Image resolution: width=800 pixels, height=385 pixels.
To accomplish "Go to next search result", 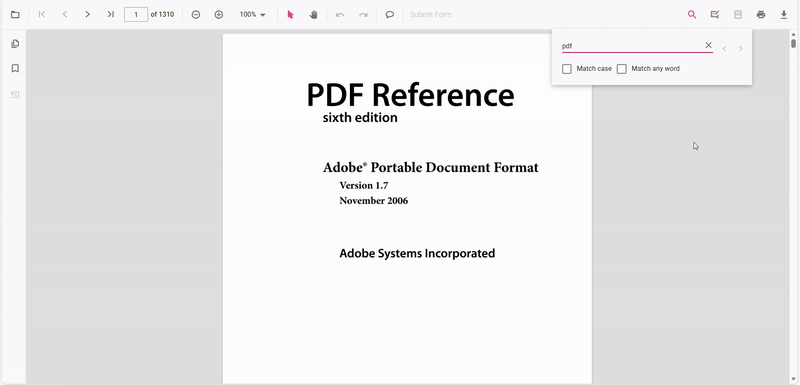I will (x=741, y=48).
